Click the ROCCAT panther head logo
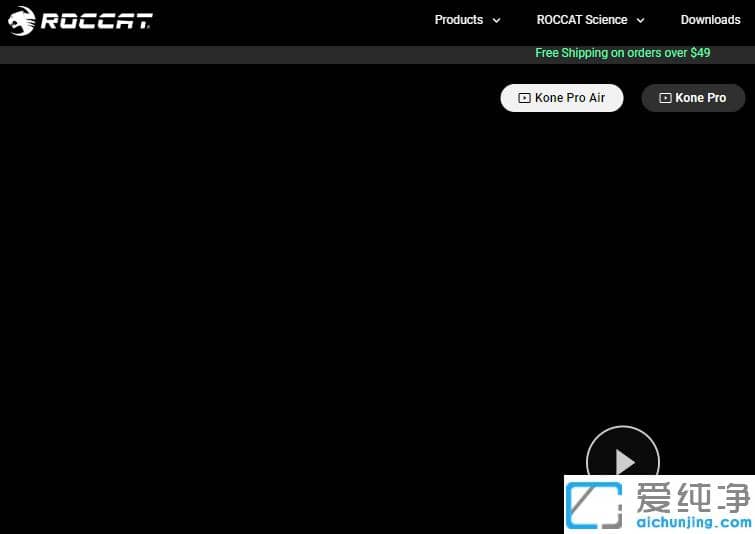 (x=21, y=20)
